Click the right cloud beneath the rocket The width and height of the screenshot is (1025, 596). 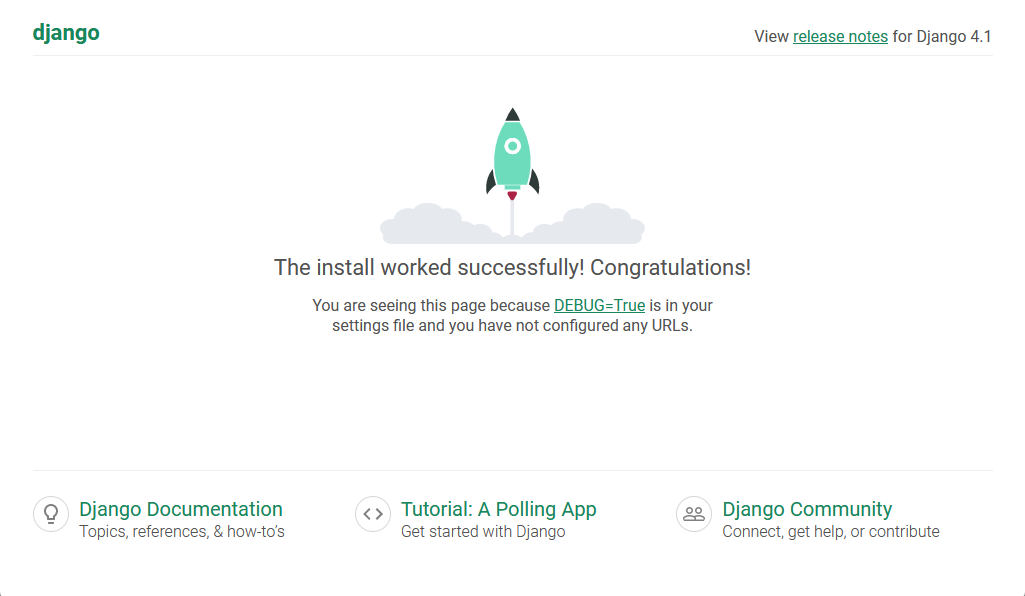[x=596, y=225]
